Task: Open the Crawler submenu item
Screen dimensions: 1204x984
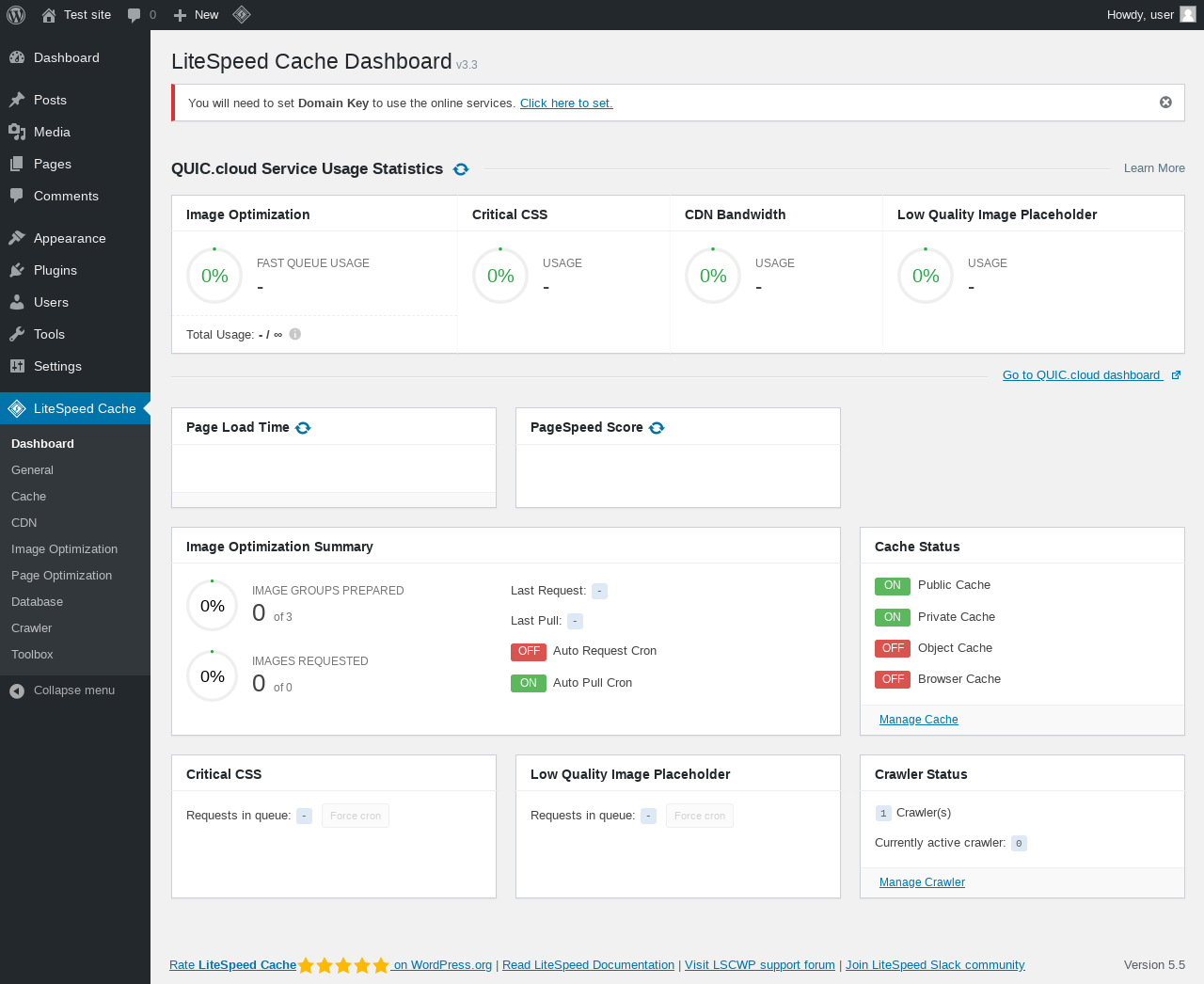Action: pos(75,628)
